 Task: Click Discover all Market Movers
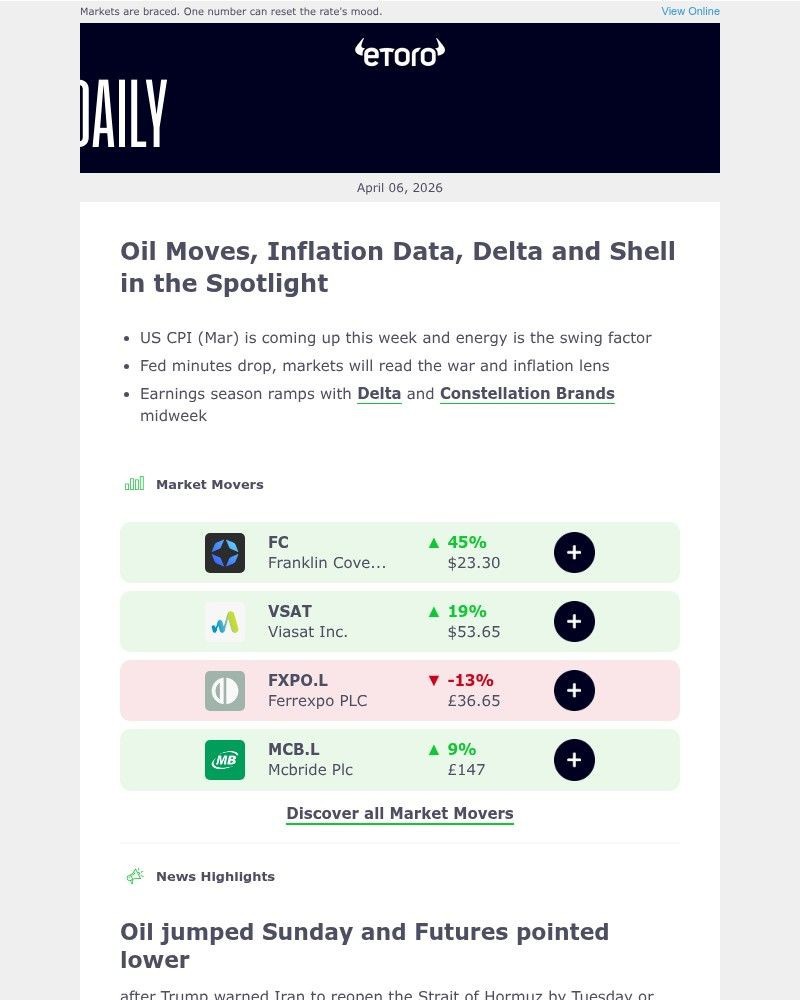399,813
